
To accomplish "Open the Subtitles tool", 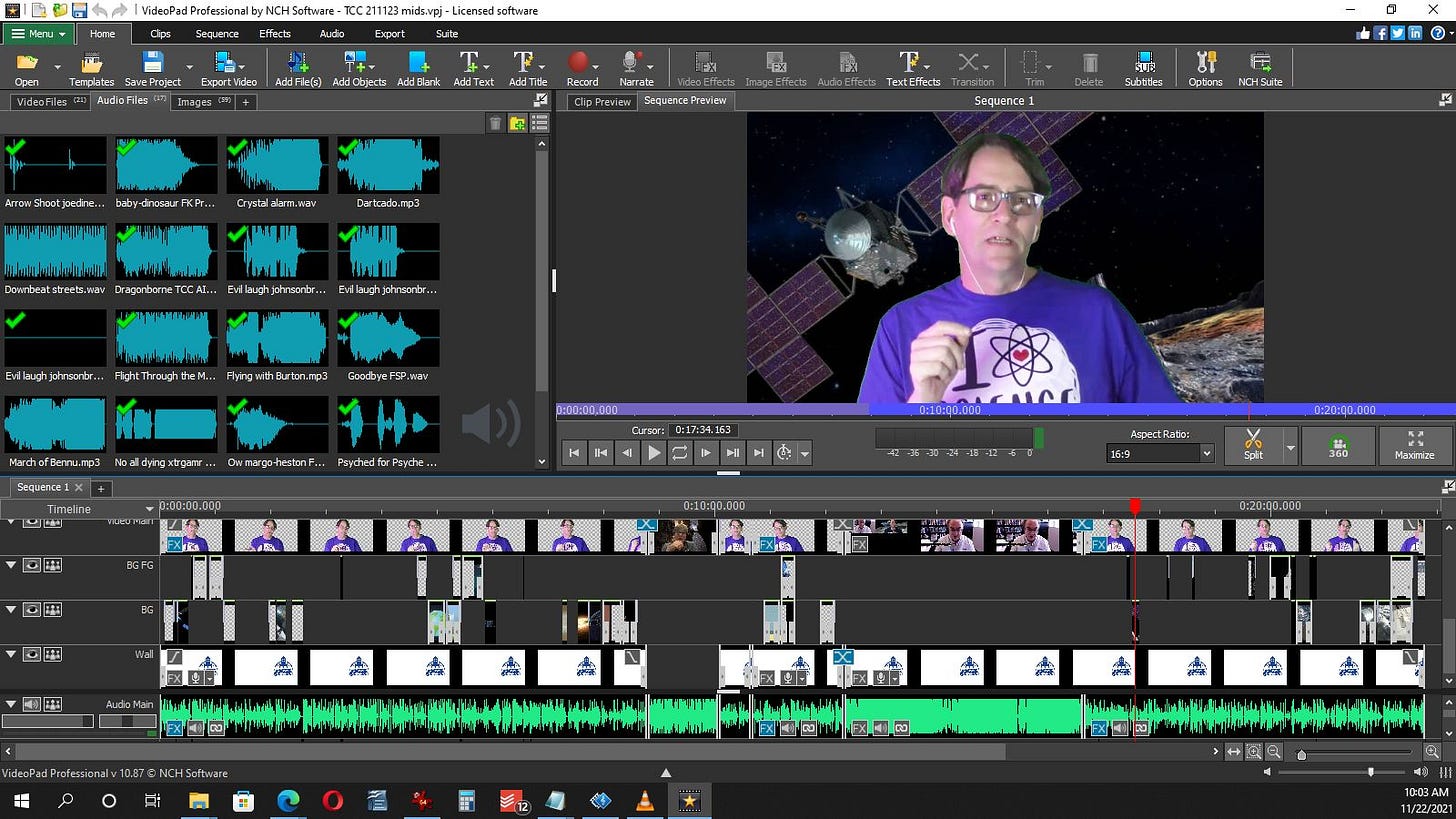I will [1143, 68].
